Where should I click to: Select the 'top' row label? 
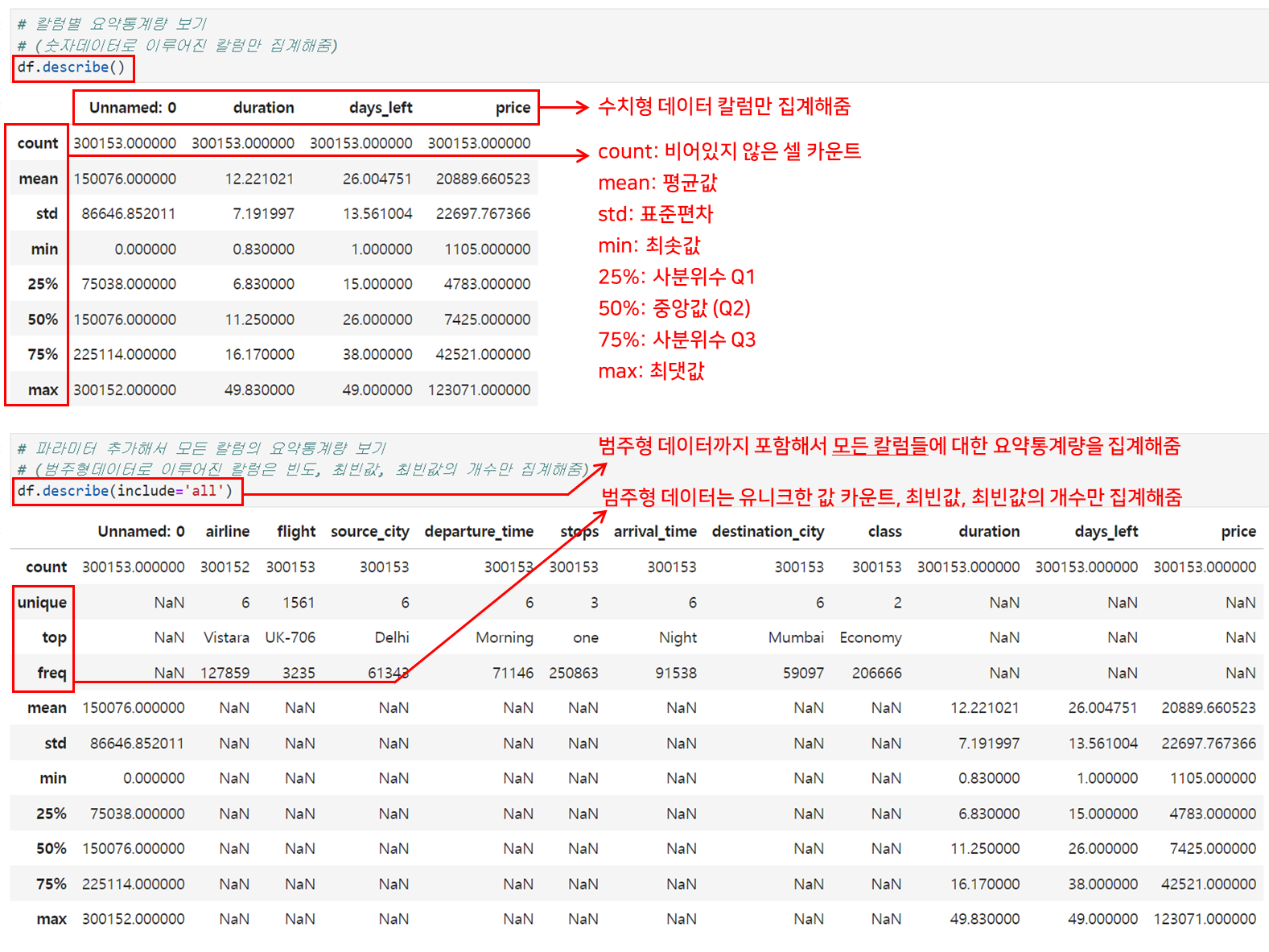[x=54, y=637]
